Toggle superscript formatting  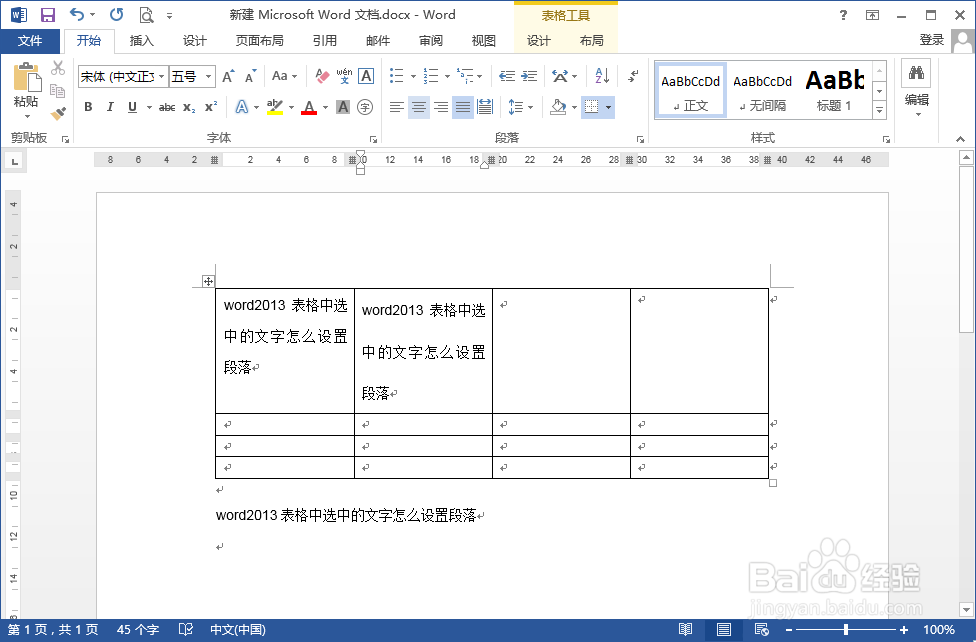211,107
